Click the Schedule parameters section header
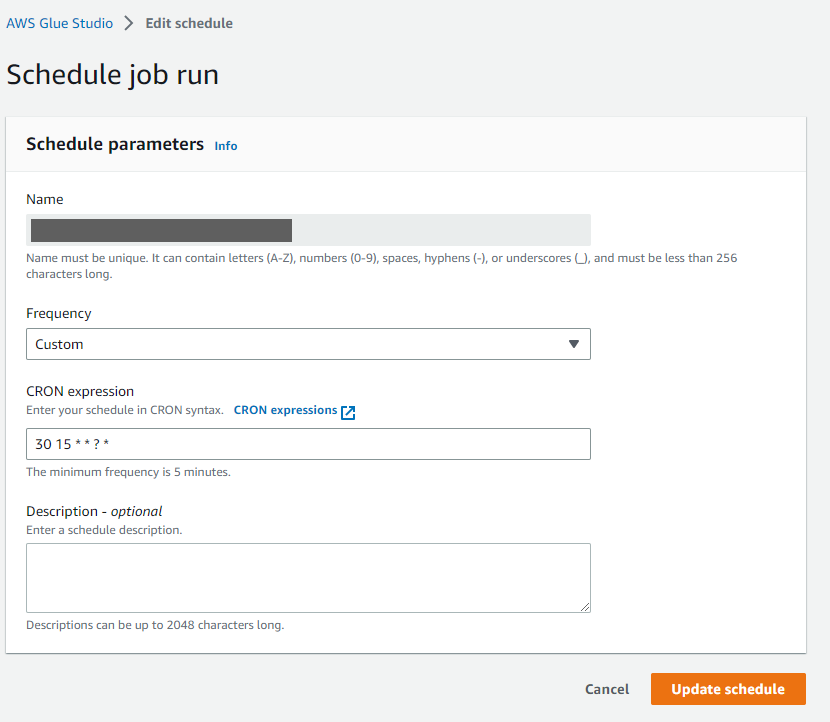The width and height of the screenshot is (830, 722). [115, 144]
